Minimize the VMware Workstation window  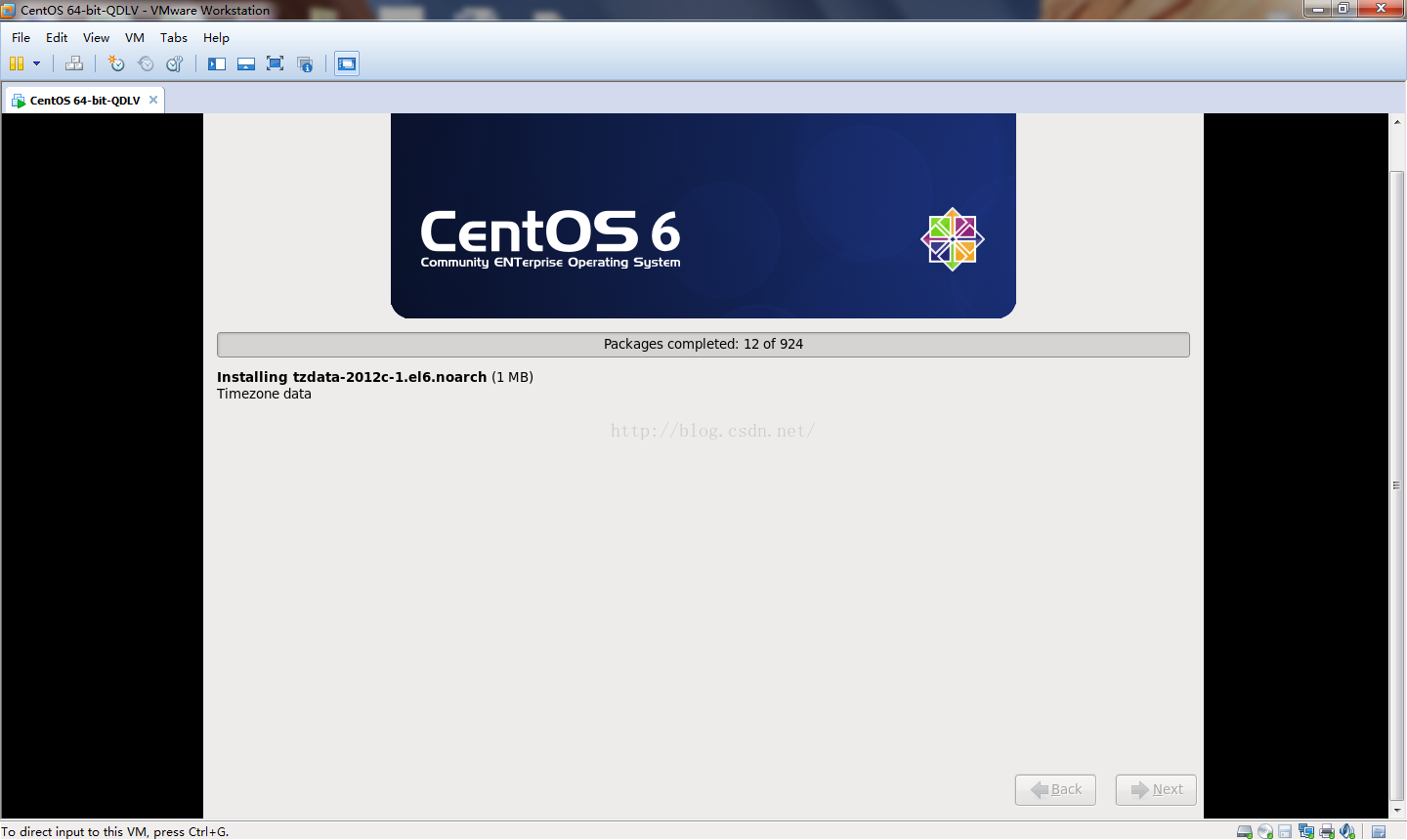pyautogui.click(x=1318, y=9)
